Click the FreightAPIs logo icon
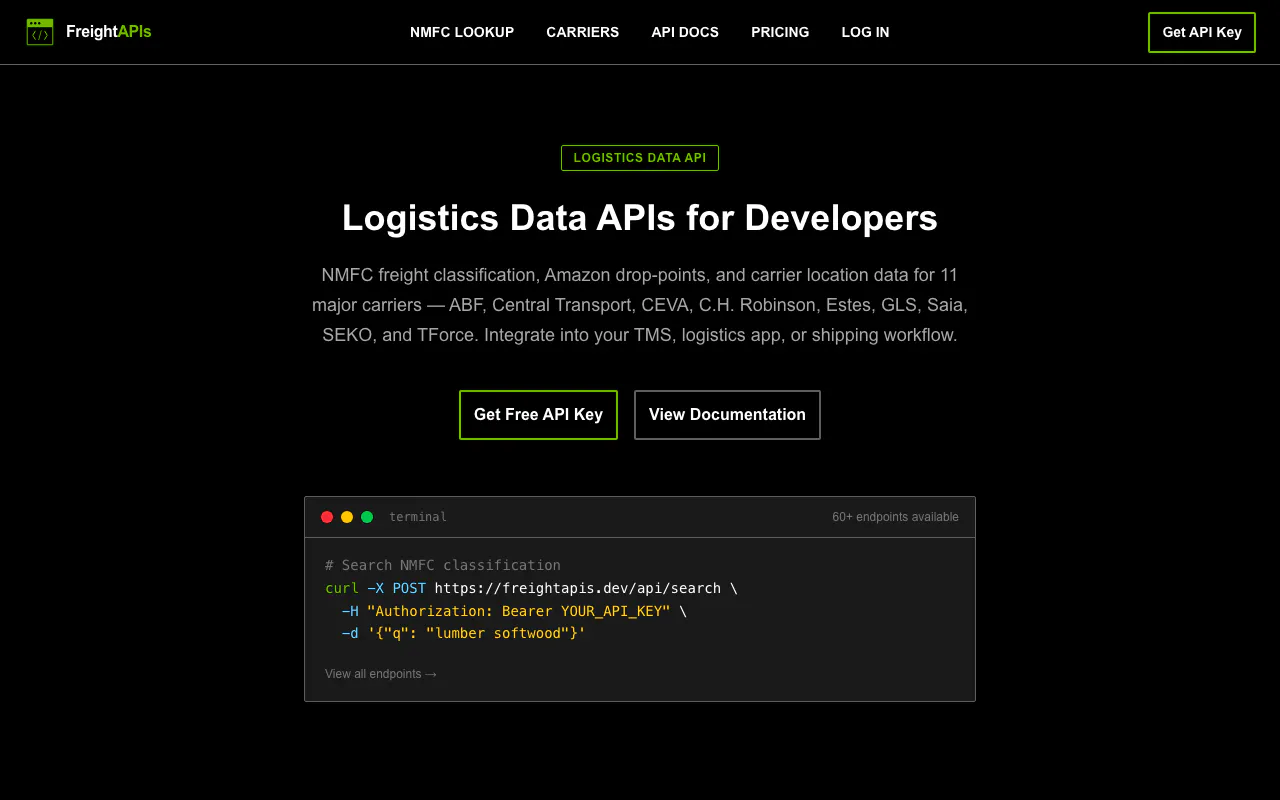This screenshot has height=800, width=1280. click(40, 32)
